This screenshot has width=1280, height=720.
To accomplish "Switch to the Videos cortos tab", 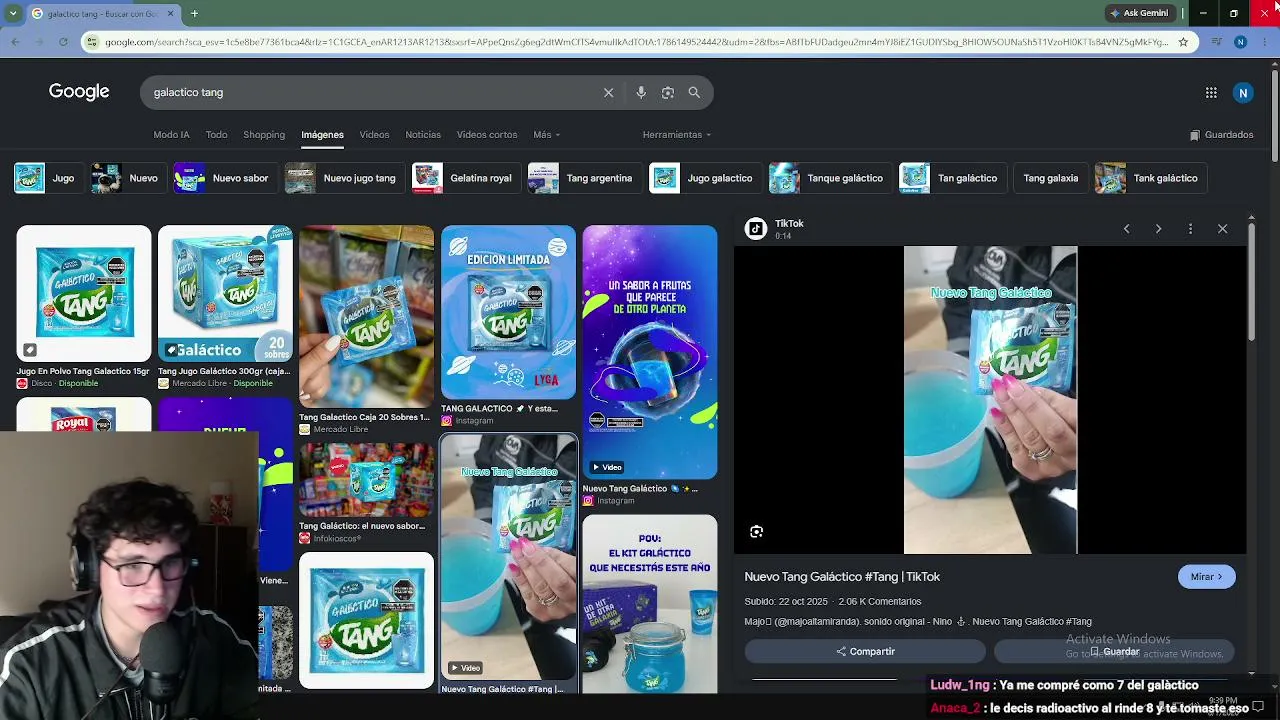I will 487,135.
